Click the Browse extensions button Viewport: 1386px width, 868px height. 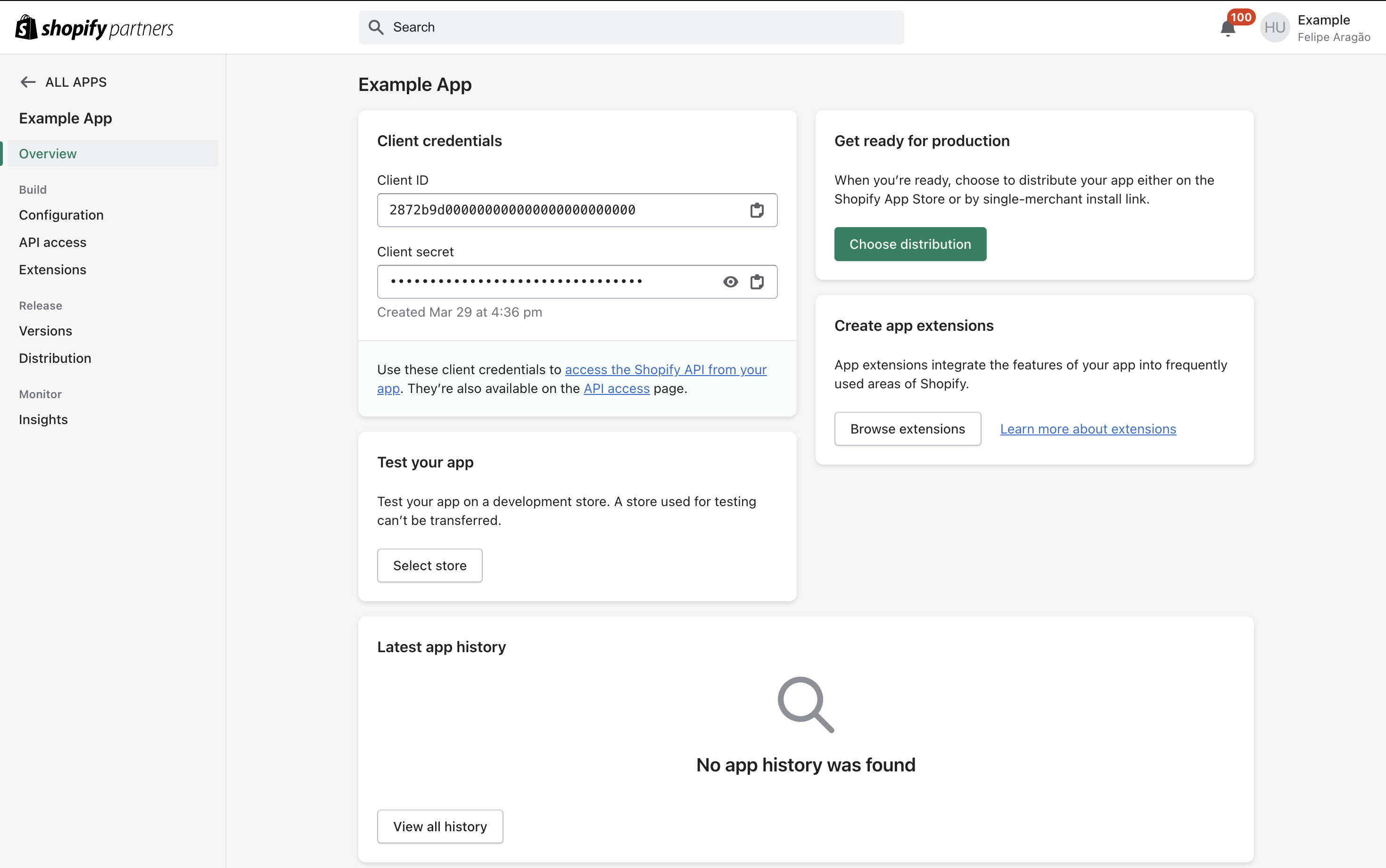pyautogui.click(x=907, y=429)
